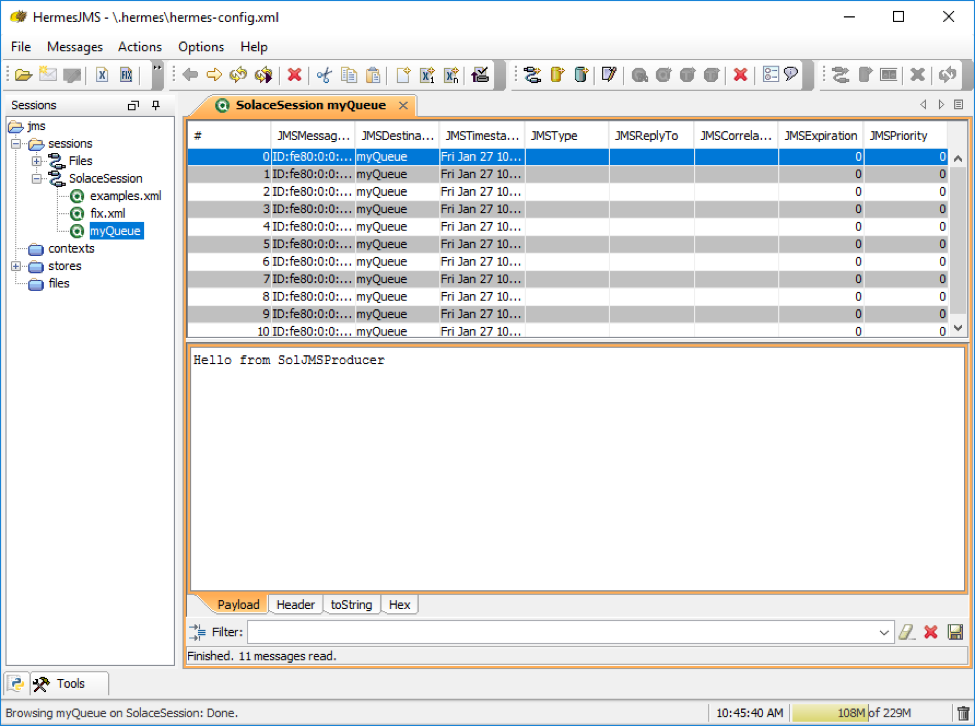The width and height of the screenshot is (975, 726).
Task: Click the memory usage bar in status bar
Action: [850, 713]
